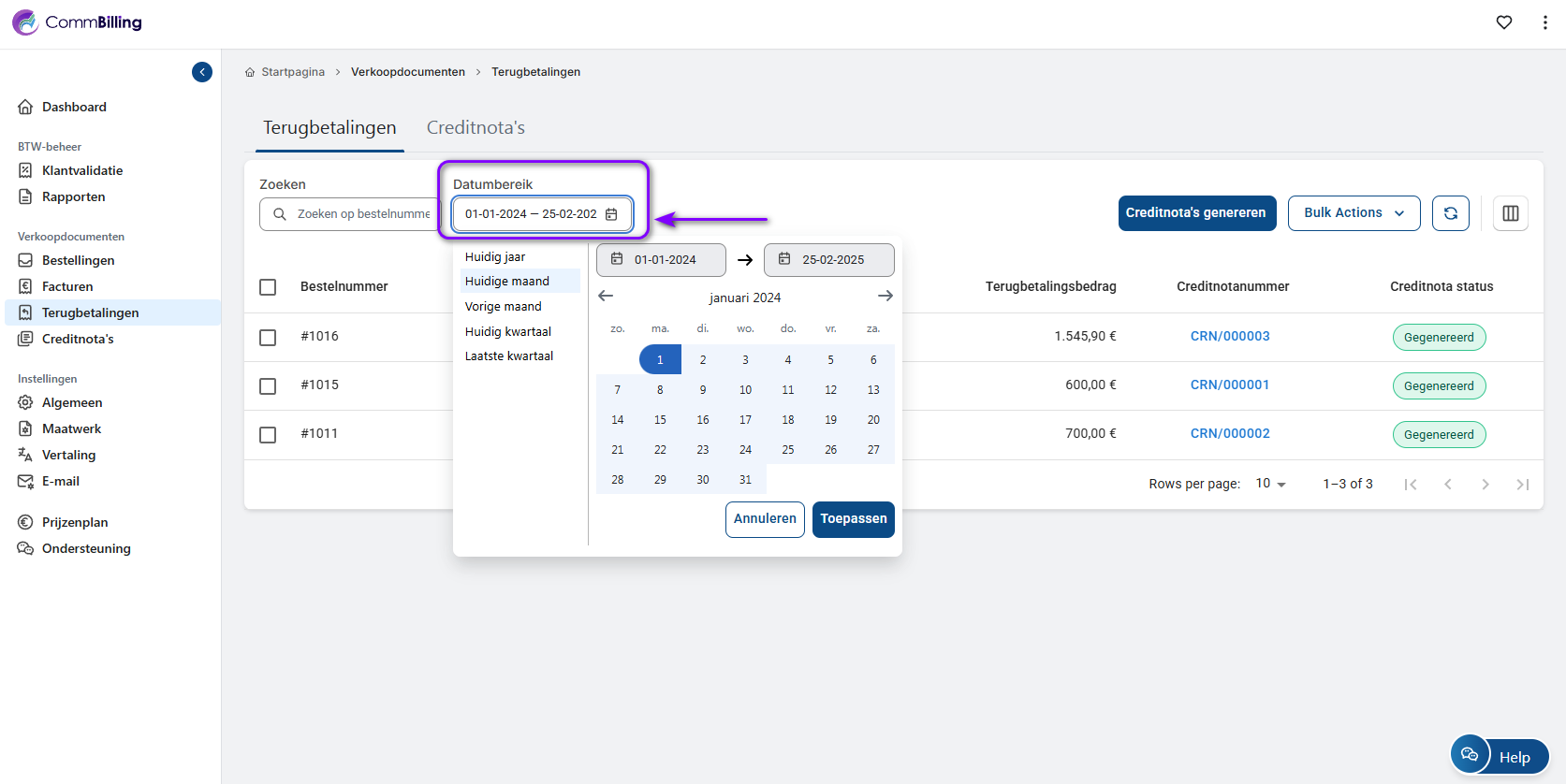
Task: Click the heart favorites icon
Action: (1503, 22)
